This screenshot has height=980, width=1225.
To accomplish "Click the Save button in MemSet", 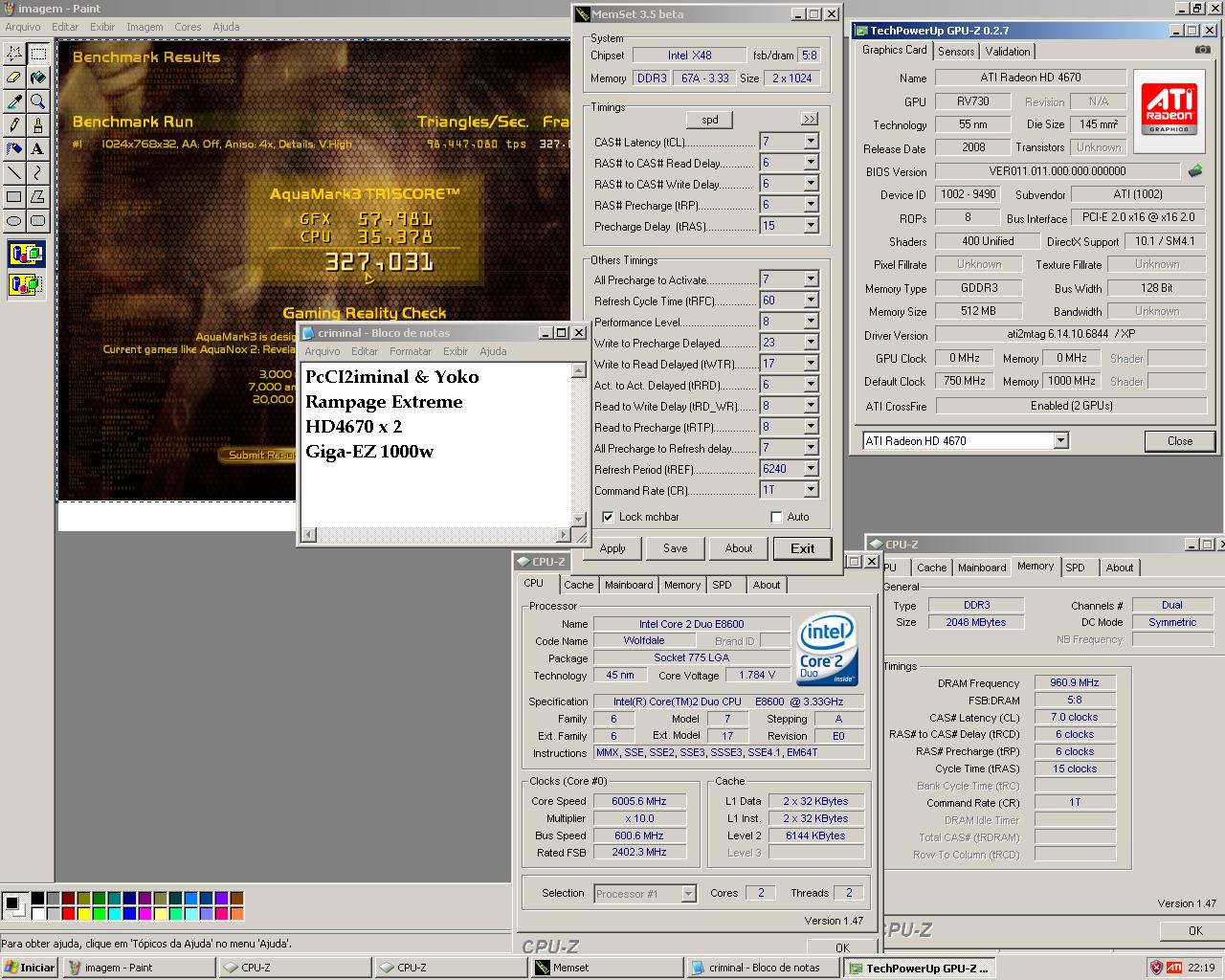I will [675, 548].
